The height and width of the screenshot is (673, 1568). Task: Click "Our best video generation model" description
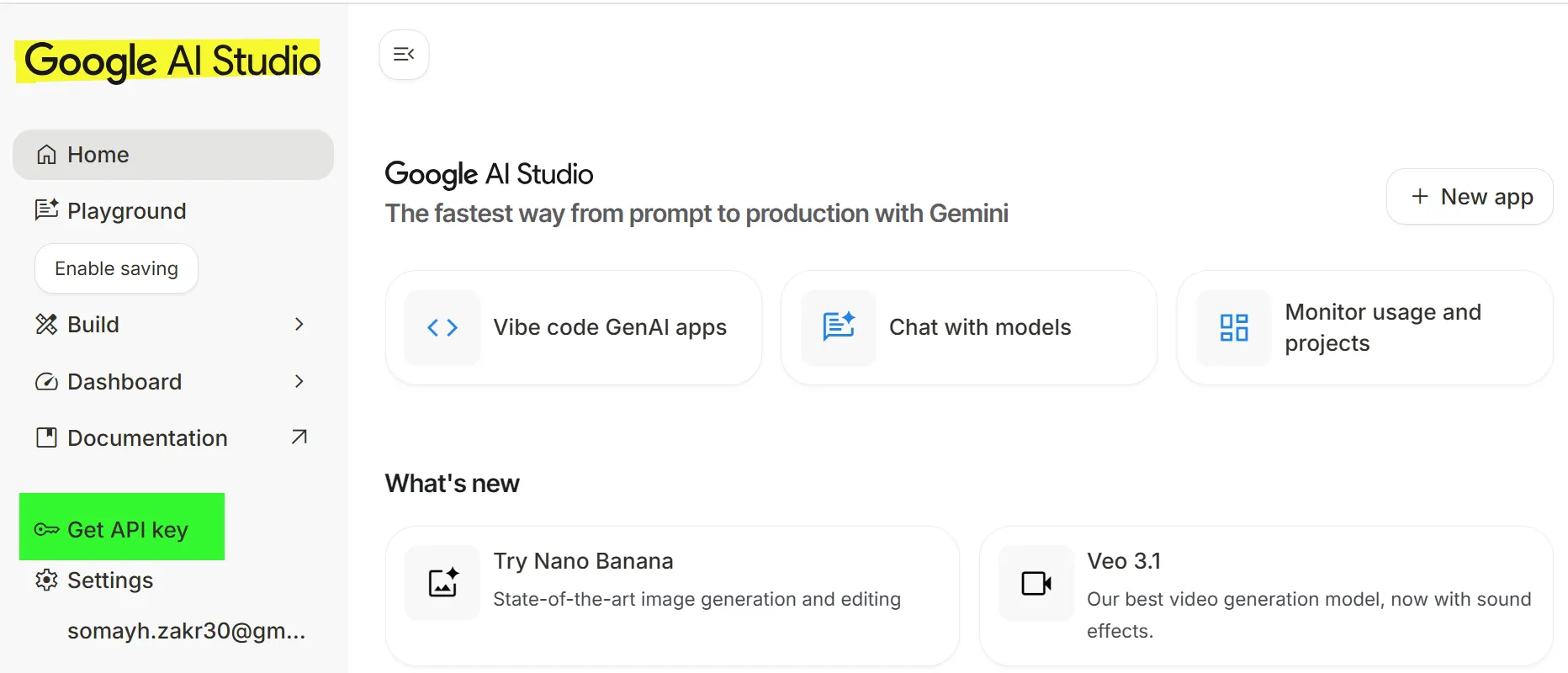pos(1309,614)
